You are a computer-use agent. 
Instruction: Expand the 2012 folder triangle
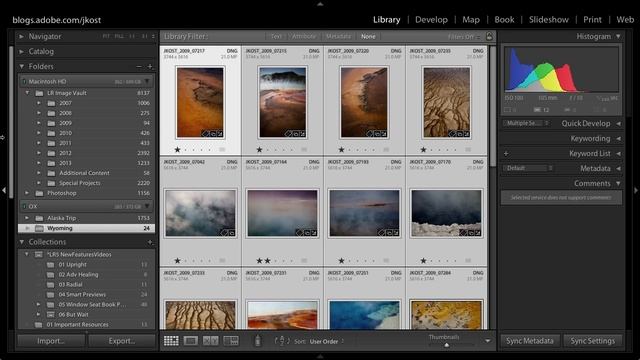(x=39, y=153)
